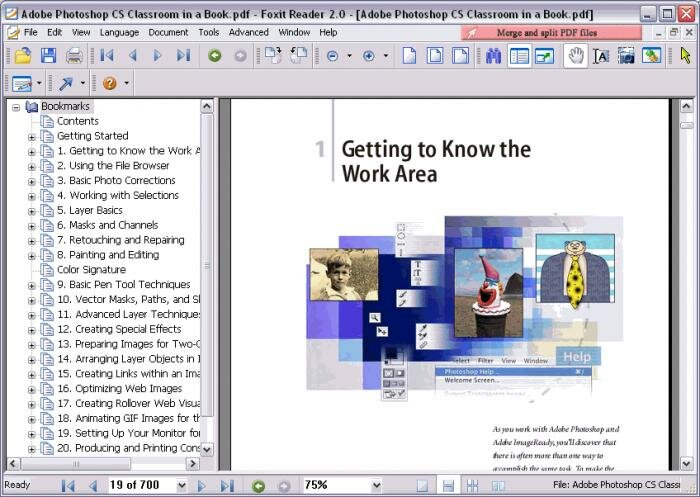Screen dimensions: 700x497
Task: Print the PDF using the printer icon
Action: (75, 56)
